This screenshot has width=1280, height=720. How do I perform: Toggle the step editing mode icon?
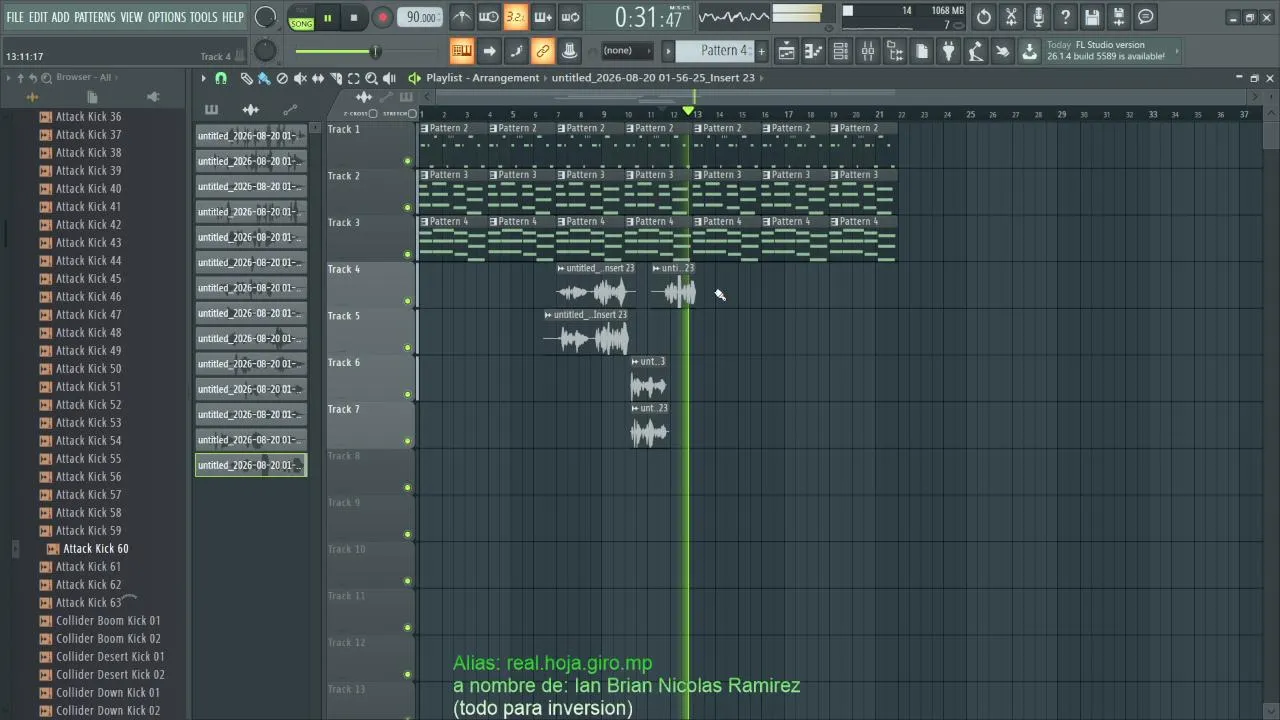point(516,51)
